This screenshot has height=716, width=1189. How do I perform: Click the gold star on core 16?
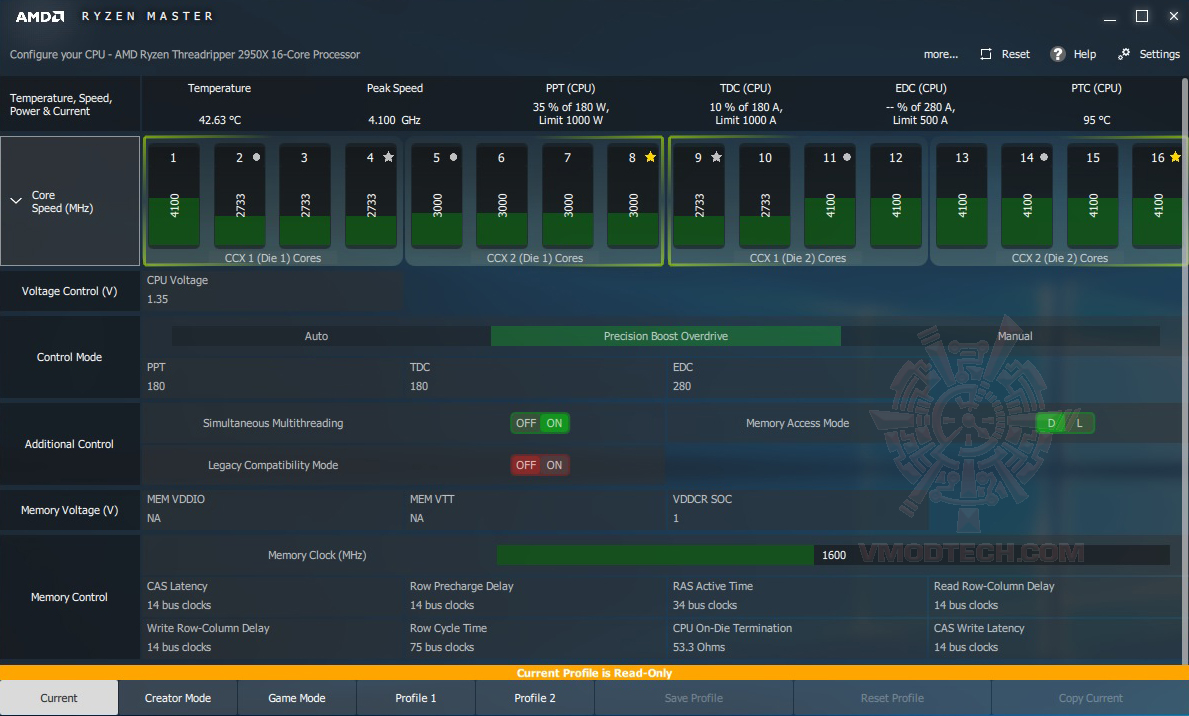coord(1175,157)
